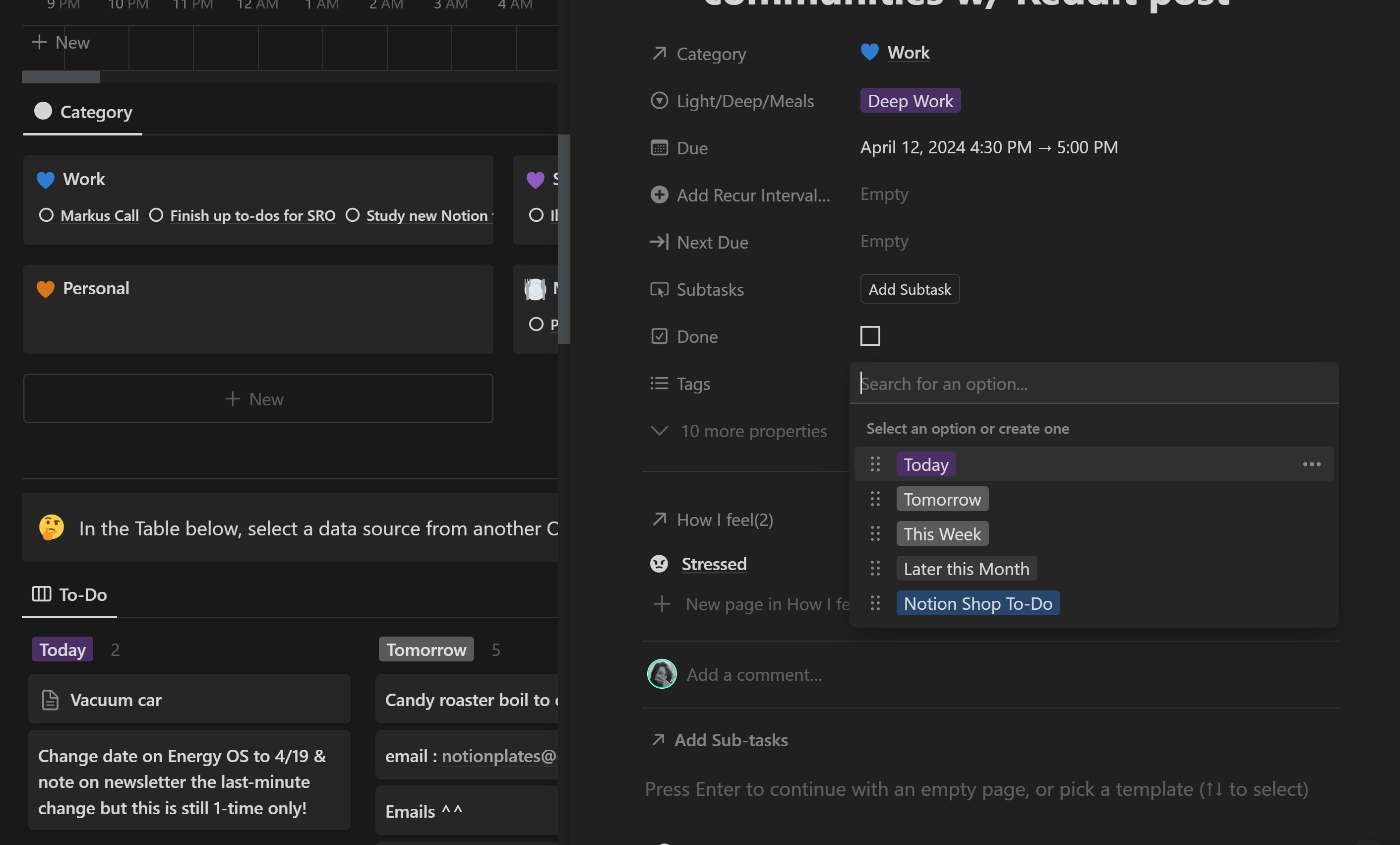This screenshot has height=845, width=1400.
Task: Open the Due date April 12, 2024 value
Action: [x=989, y=148]
